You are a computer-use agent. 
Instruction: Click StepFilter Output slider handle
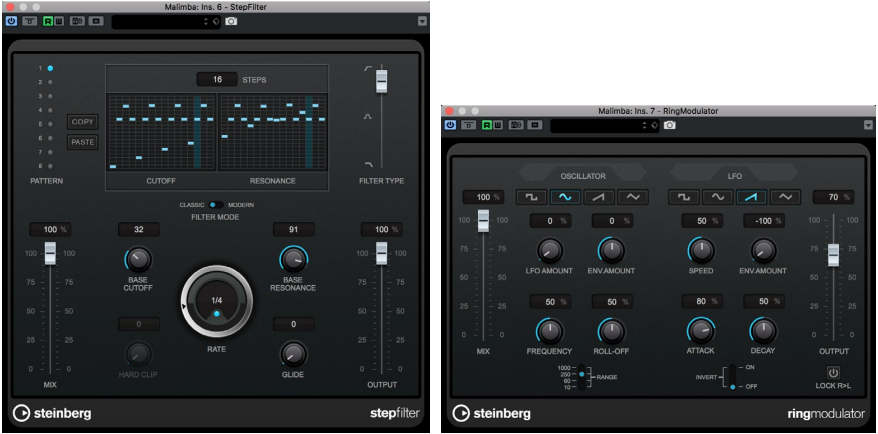click(382, 253)
